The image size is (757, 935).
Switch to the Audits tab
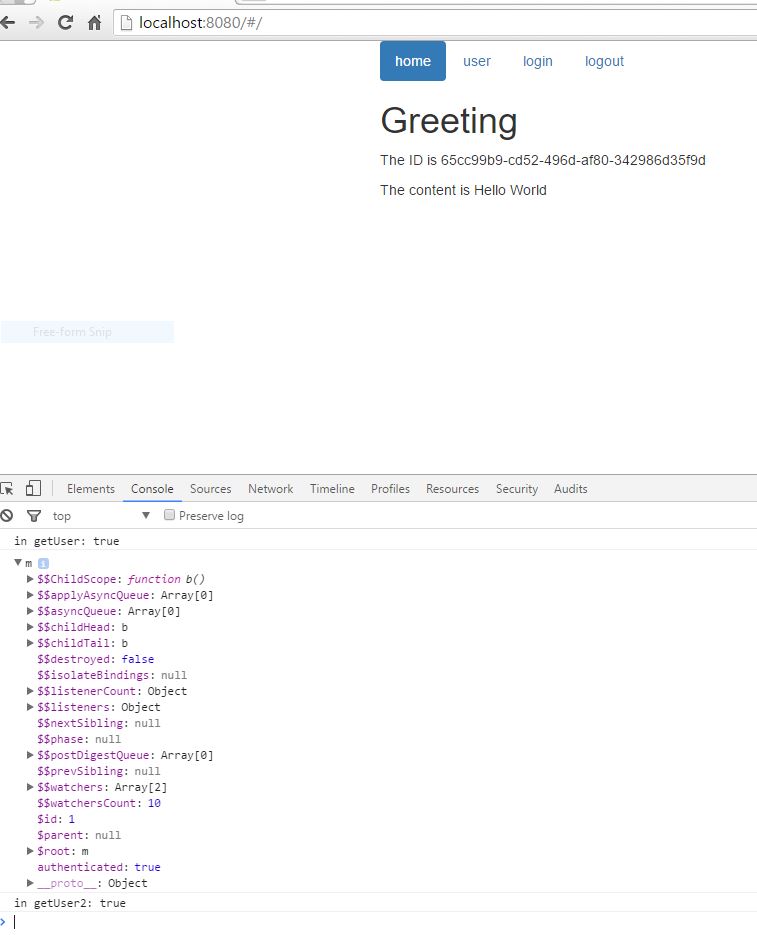570,488
